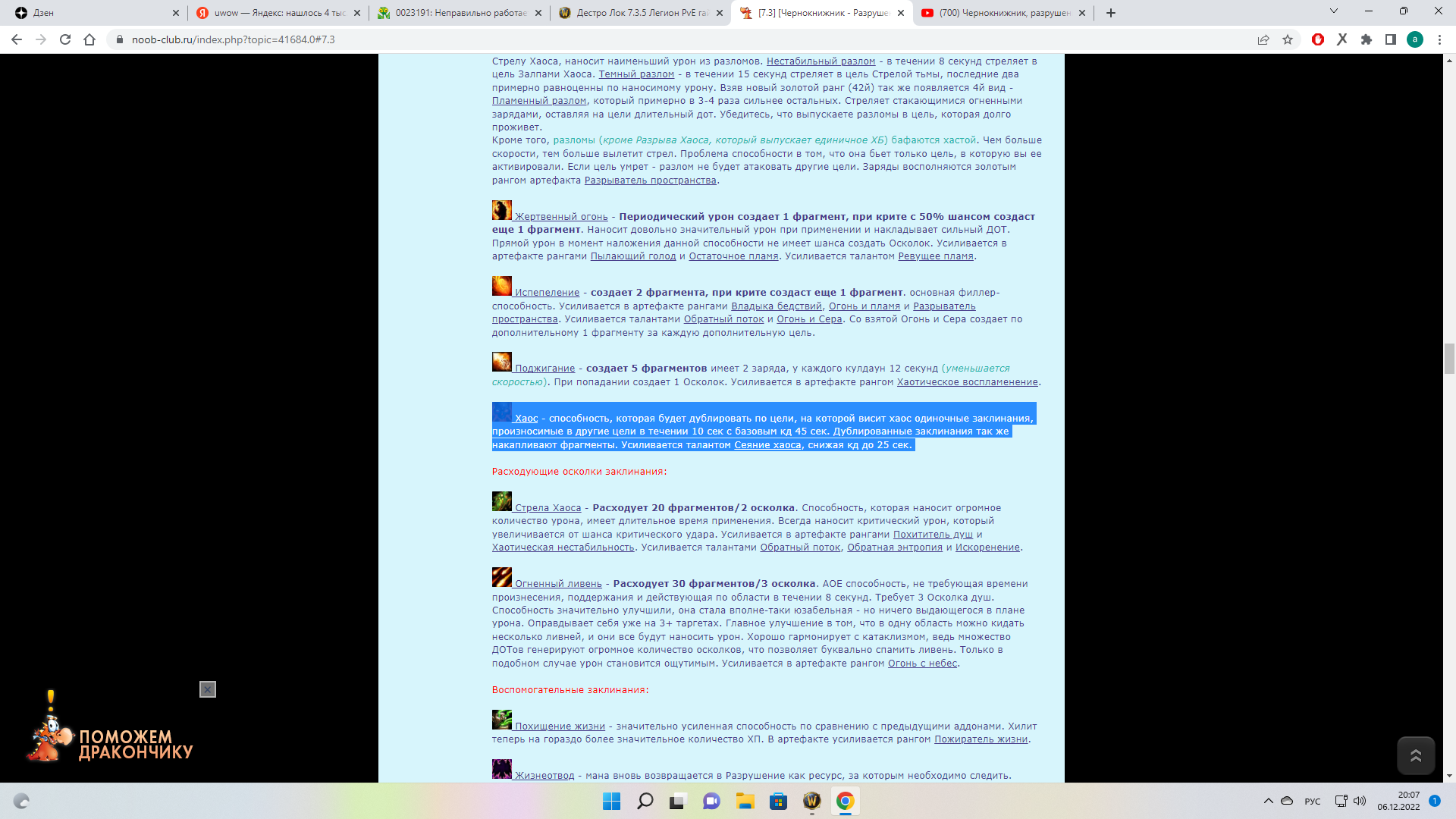
Task: Toggle the browser side panel
Action: 1391,39
